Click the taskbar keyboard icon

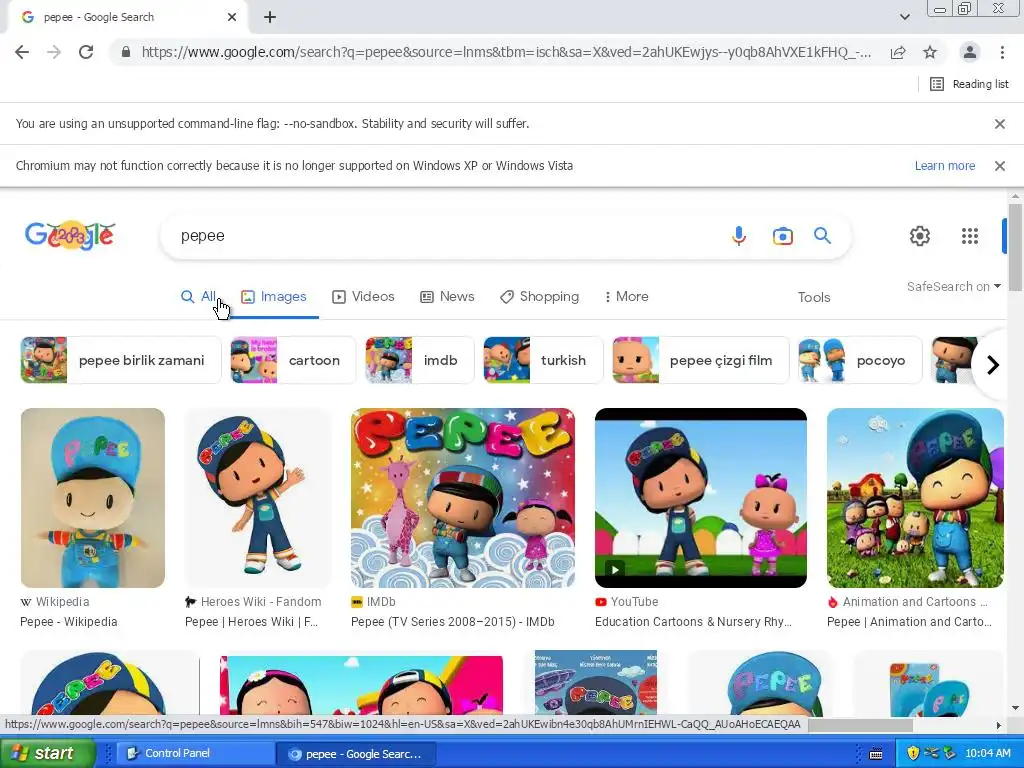click(876, 754)
